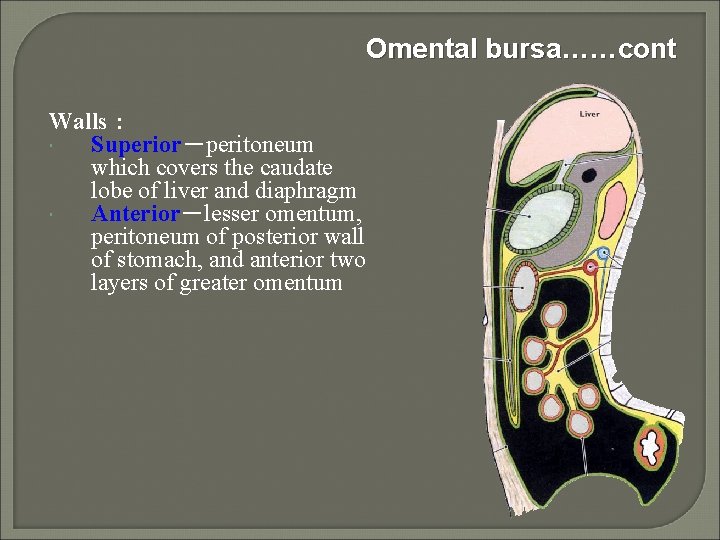Click the pale green stomach shape in the diagram
This screenshot has width=720, height=540.
tap(543, 220)
